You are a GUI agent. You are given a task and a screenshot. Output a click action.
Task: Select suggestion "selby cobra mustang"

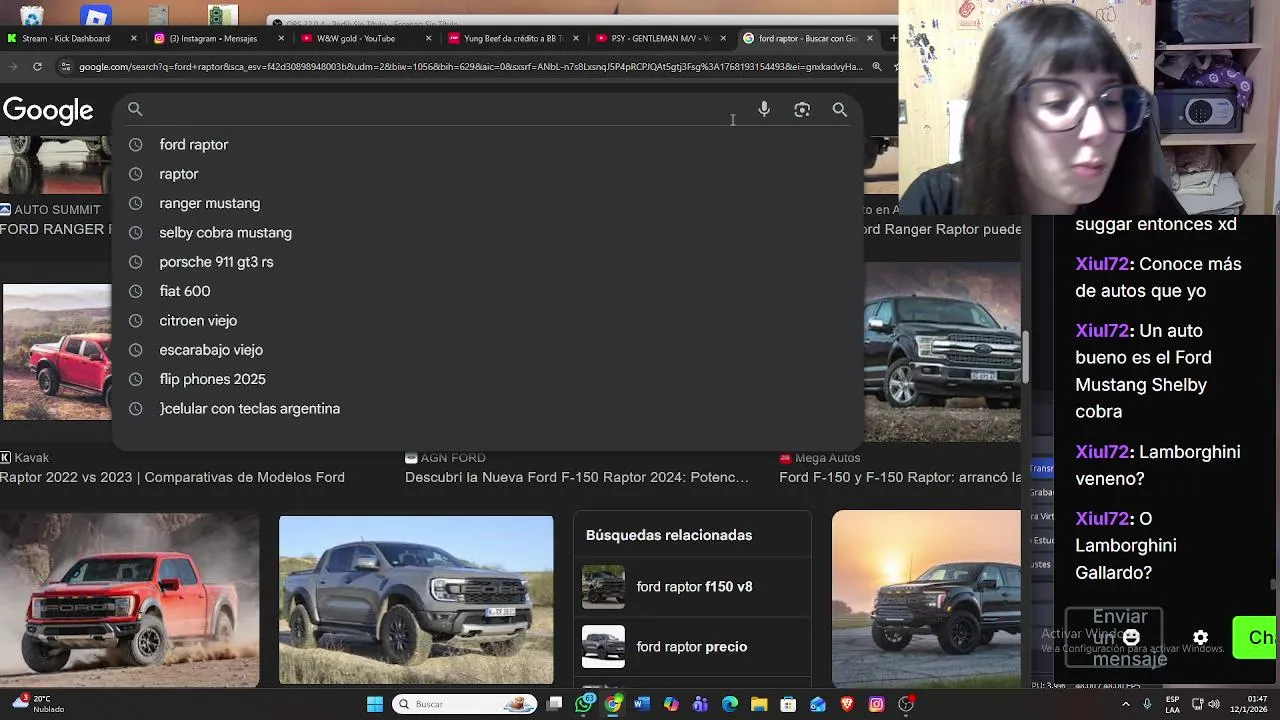(x=488, y=233)
